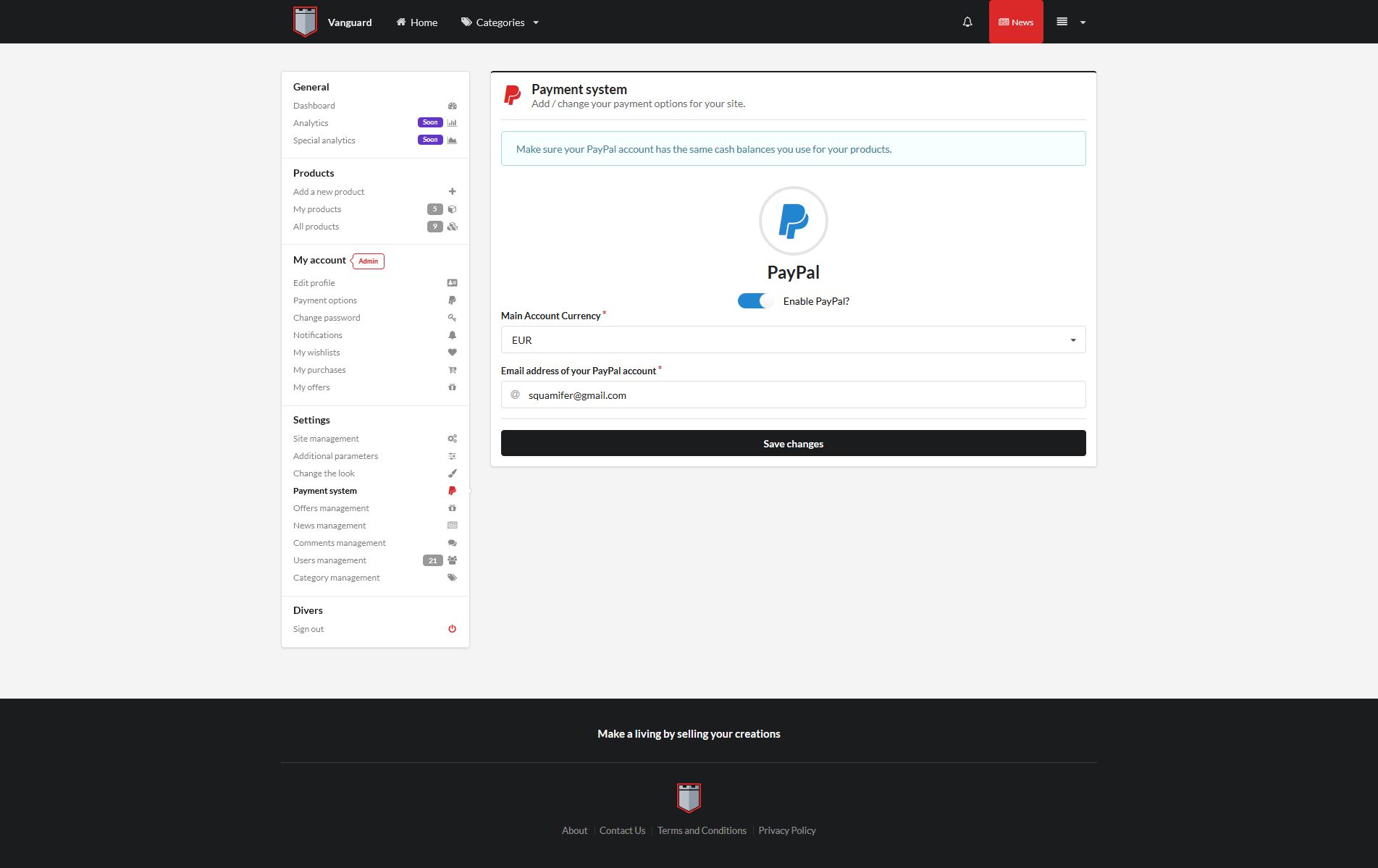The height and width of the screenshot is (868, 1378).
Task: Click the PayPal icon beside Payment options
Action: tap(452, 300)
